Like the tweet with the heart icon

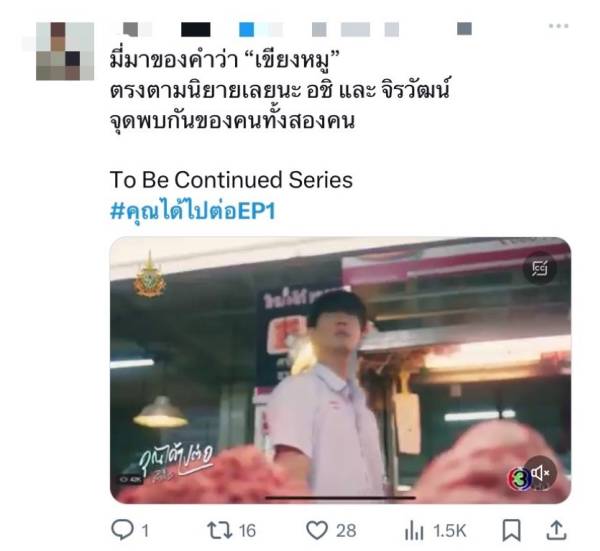coord(317,530)
